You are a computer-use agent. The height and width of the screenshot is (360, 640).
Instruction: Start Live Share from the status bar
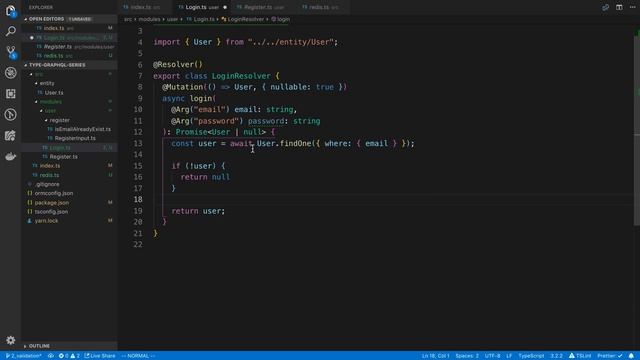coord(100,356)
